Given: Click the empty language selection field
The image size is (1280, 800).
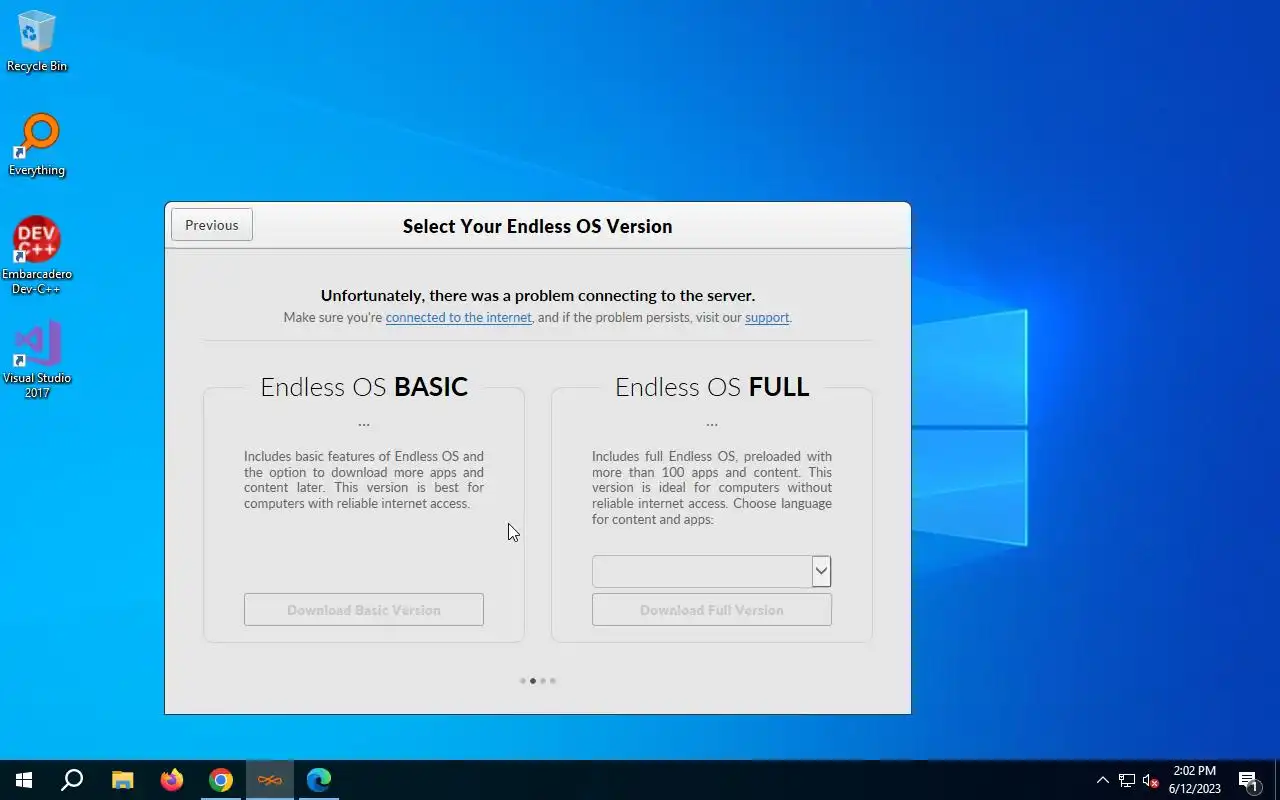Looking at the screenshot, I should (702, 571).
